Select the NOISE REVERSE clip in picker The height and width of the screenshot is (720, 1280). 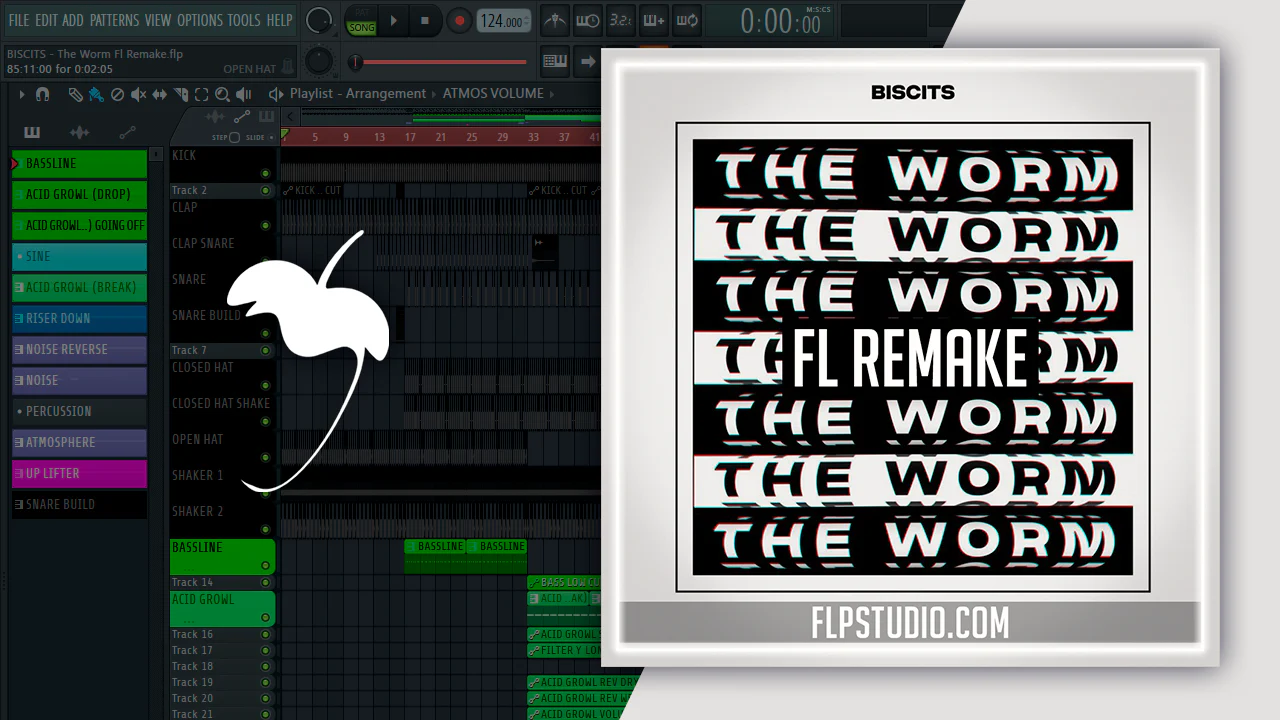(79, 349)
